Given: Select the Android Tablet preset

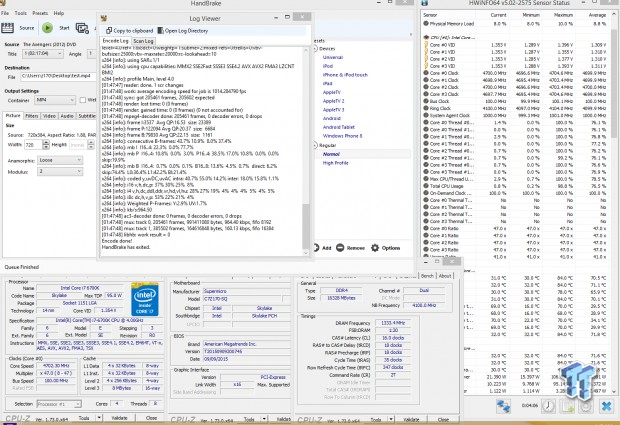Looking at the screenshot, I should click(338, 127).
